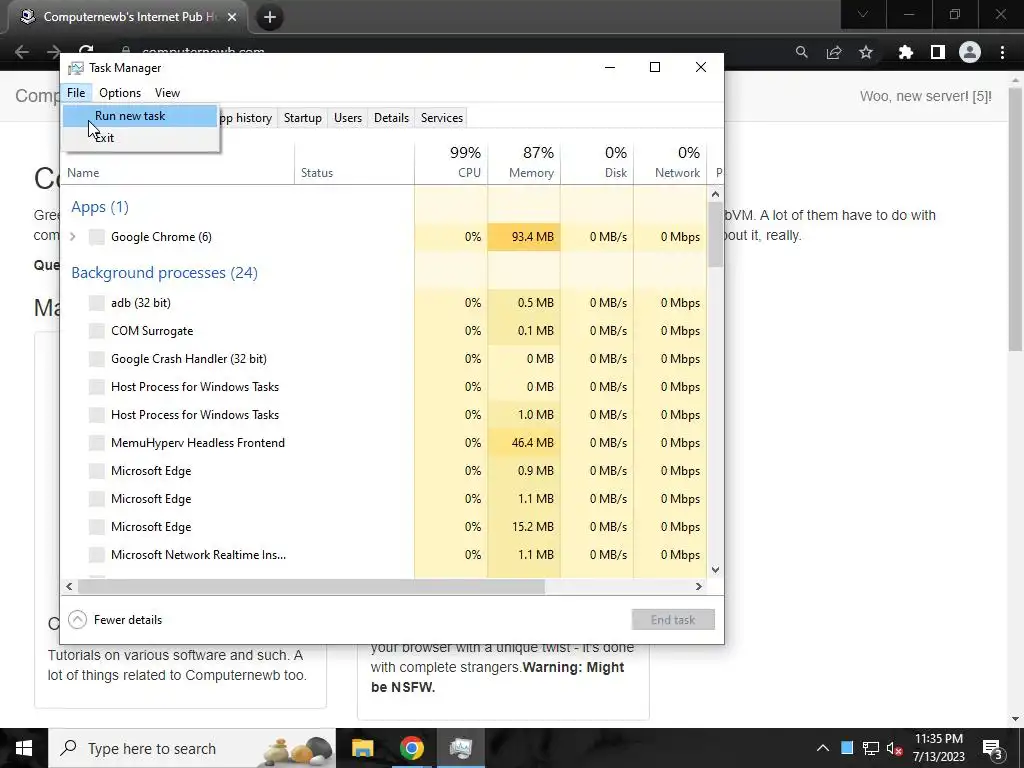Click Background processes (24) heading

(165, 273)
